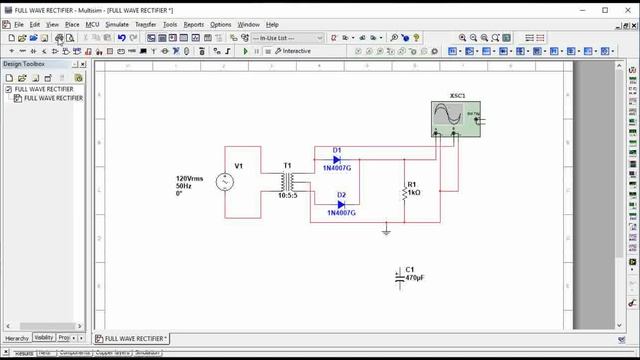Place a Transistor component

pyautogui.click(x=44, y=51)
